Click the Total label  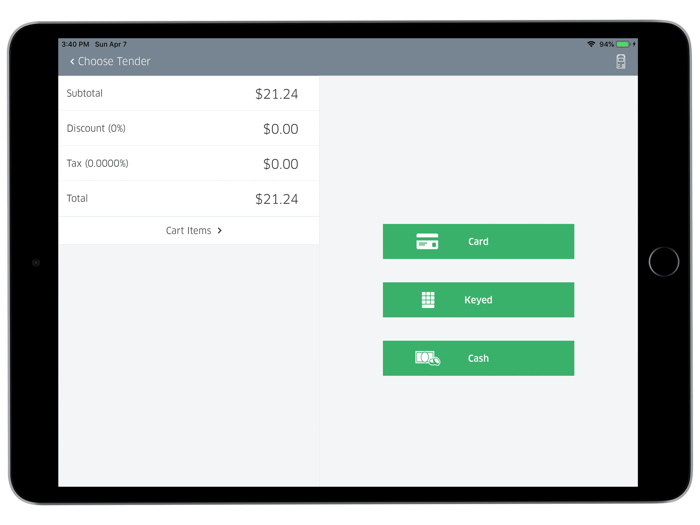pos(77,198)
